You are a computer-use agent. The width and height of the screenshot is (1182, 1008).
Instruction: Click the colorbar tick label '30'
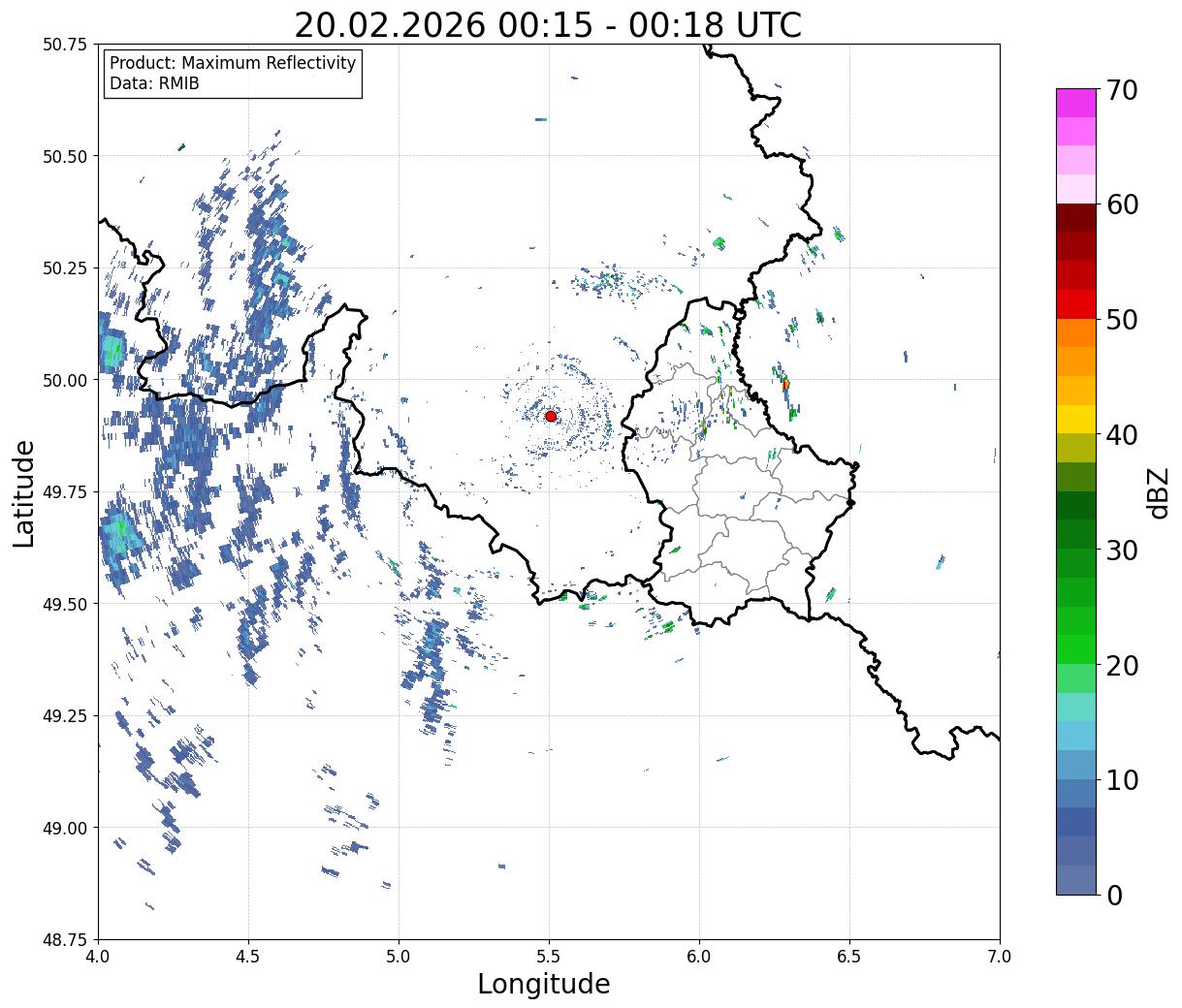(1122, 551)
